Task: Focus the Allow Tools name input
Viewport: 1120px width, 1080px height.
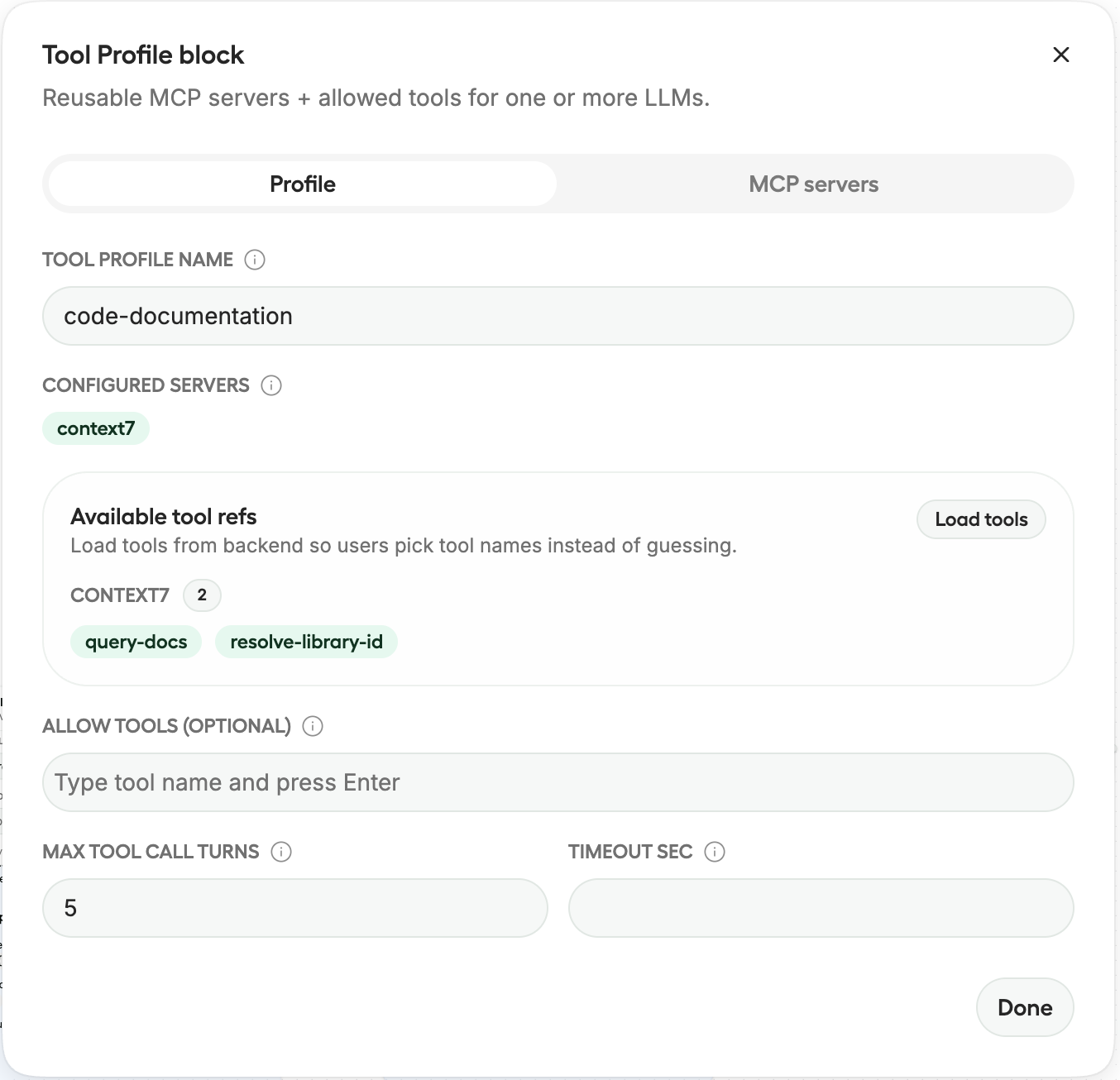Action: (558, 782)
